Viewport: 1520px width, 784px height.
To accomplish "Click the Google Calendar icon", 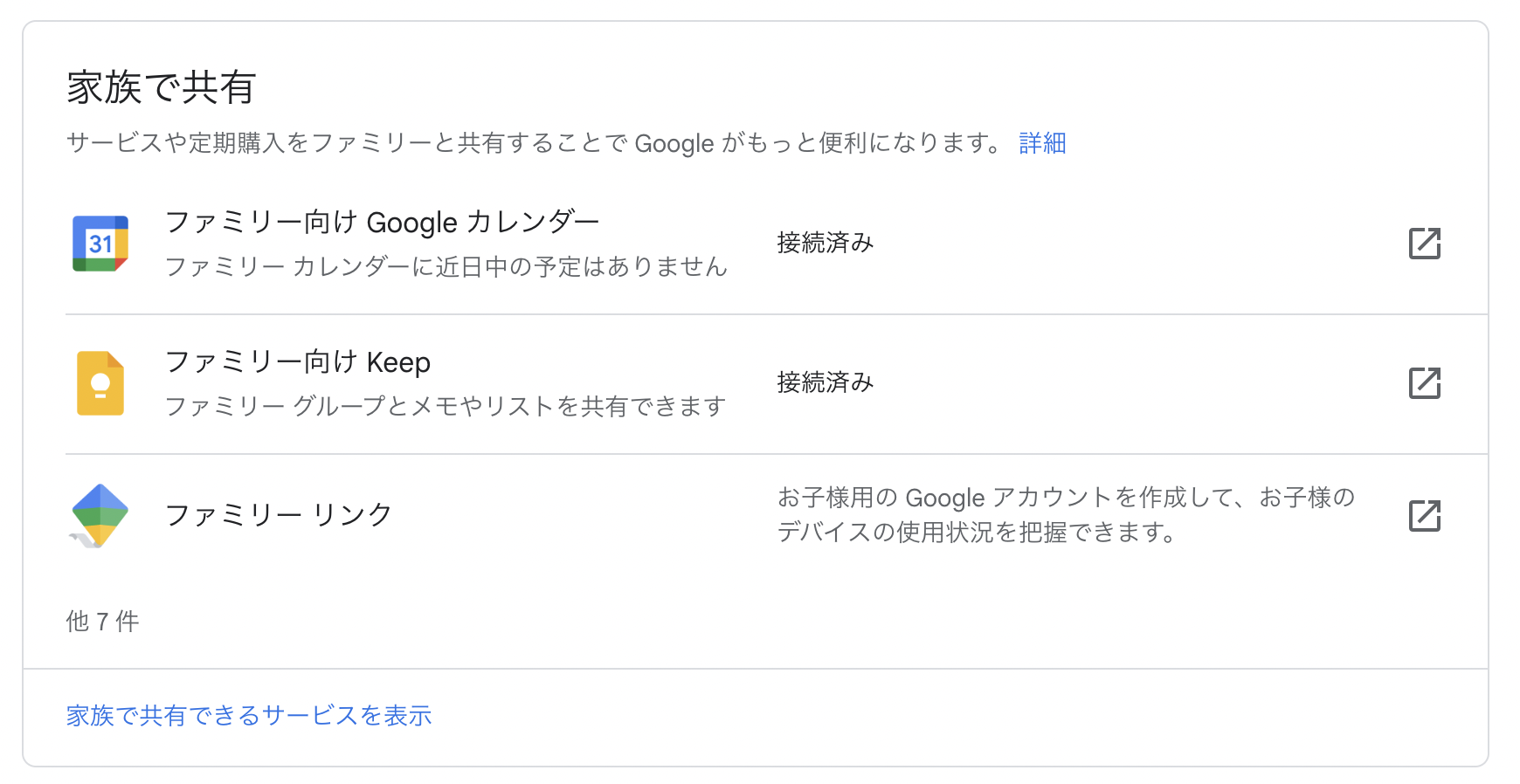I will [100, 244].
